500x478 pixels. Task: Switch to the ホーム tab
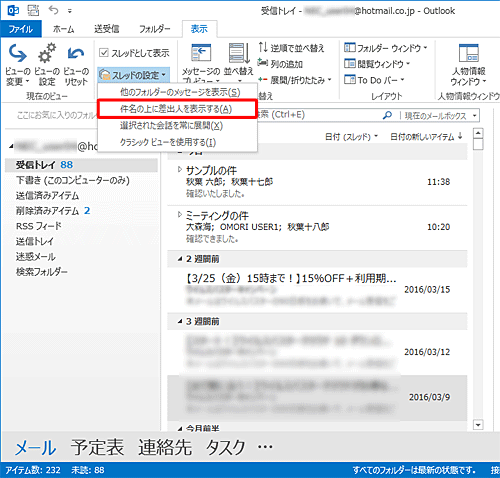[63, 29]
